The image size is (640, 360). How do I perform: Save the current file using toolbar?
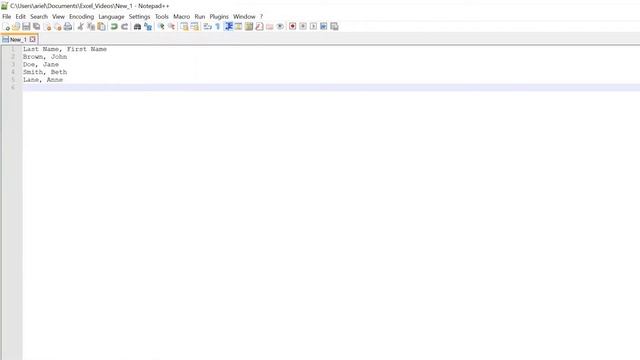[26, 27]
